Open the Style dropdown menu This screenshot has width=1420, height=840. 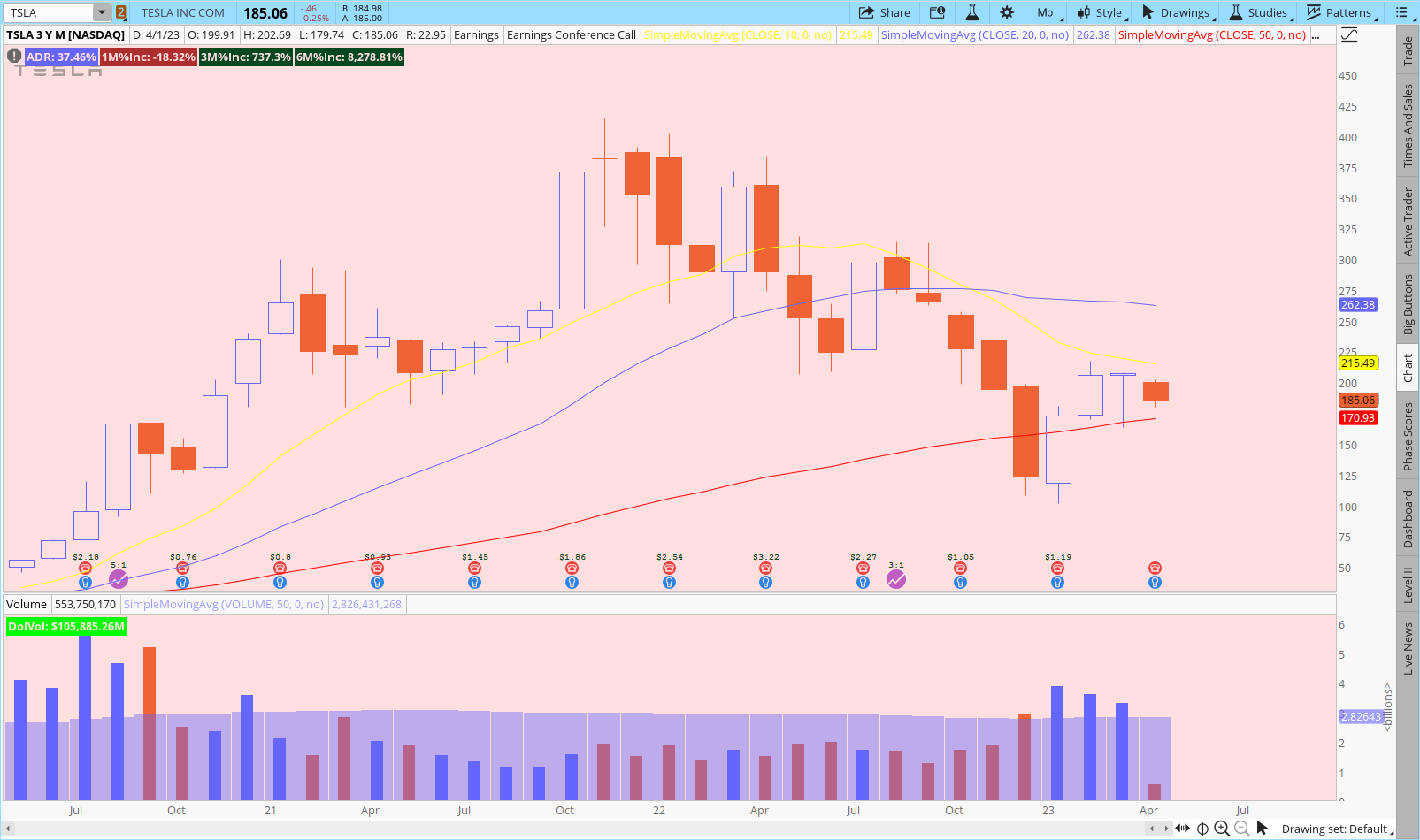1101,12
